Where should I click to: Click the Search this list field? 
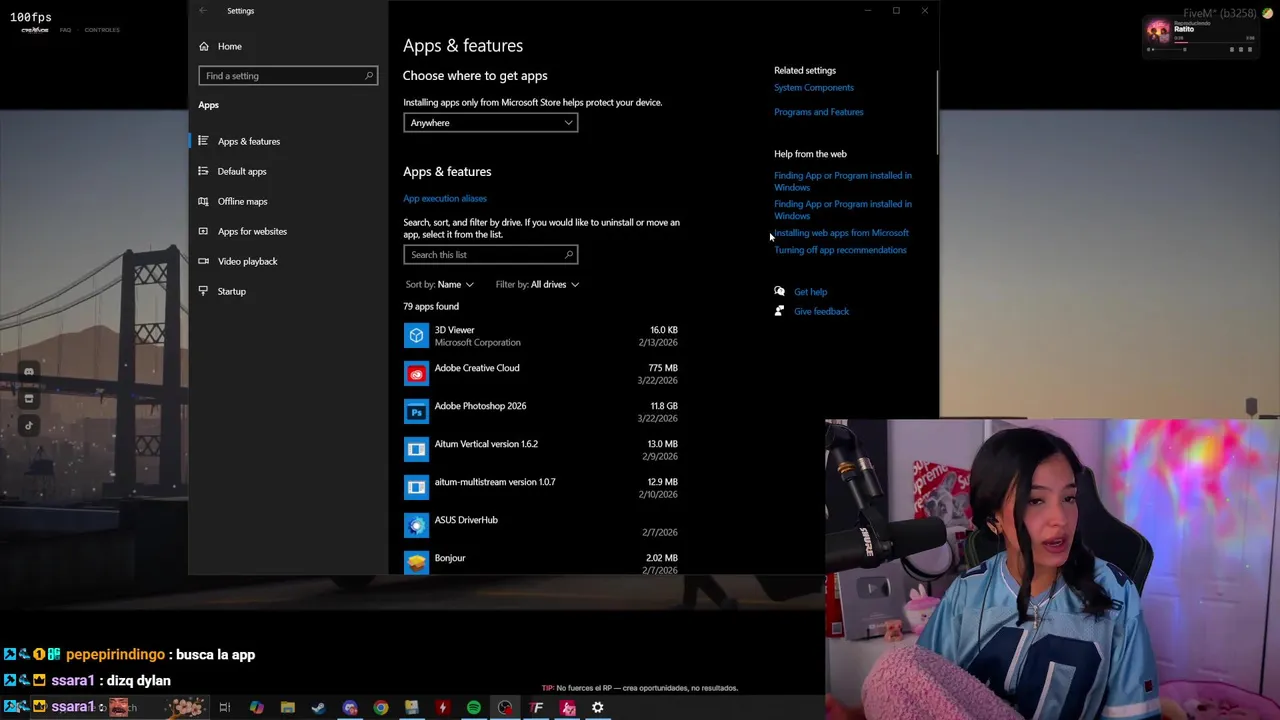pos(490,255)
